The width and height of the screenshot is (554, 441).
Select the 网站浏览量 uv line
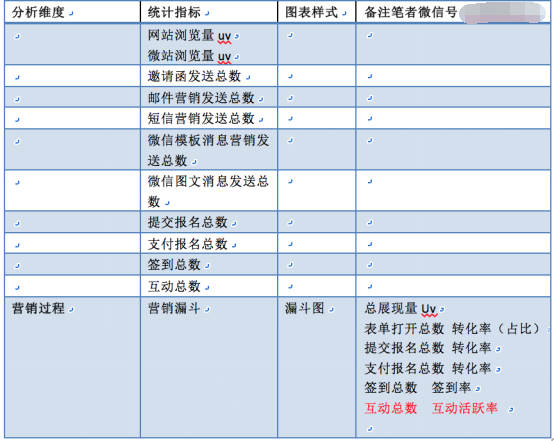click(189, 35)
